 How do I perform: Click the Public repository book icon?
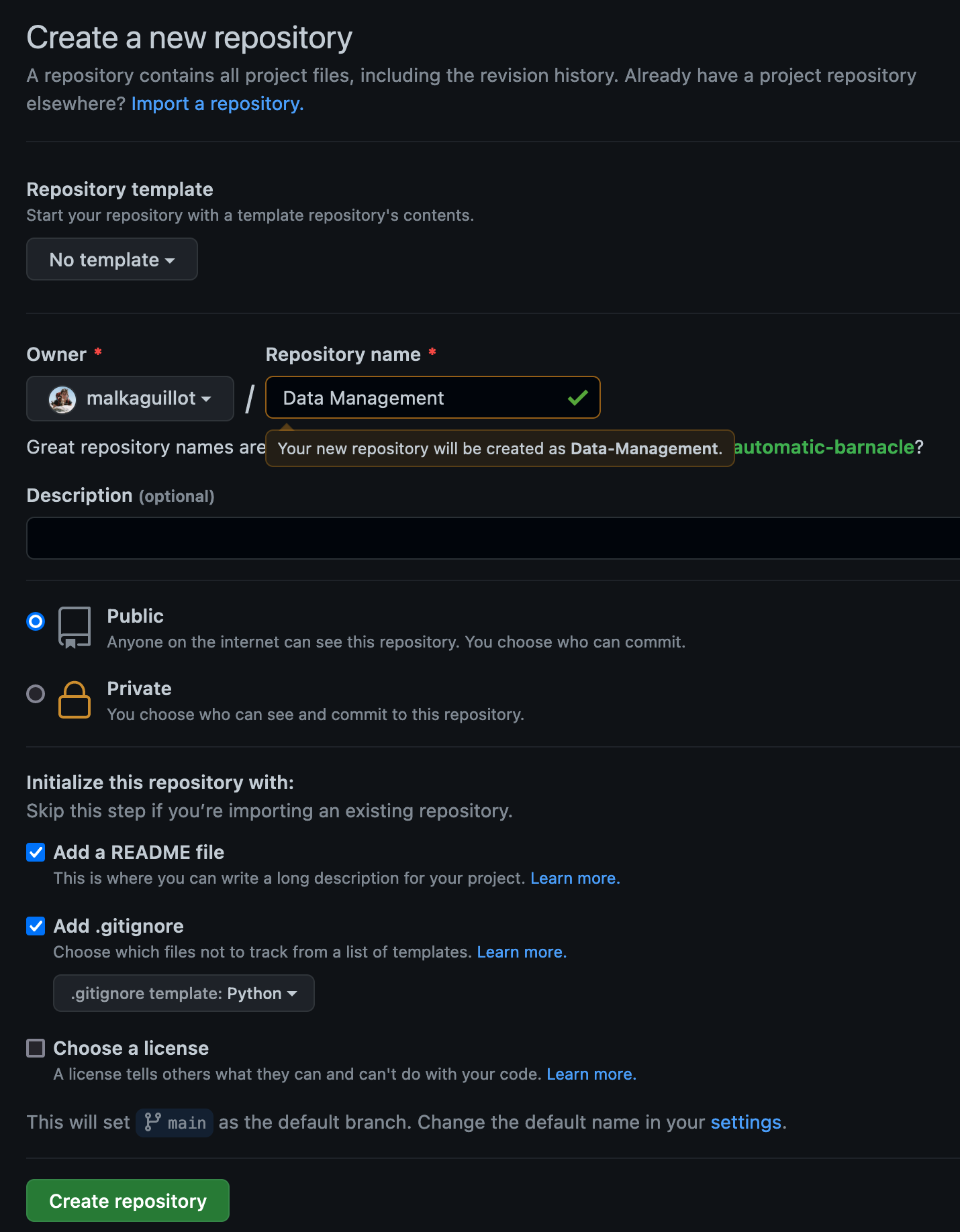(x=75, y=627)
